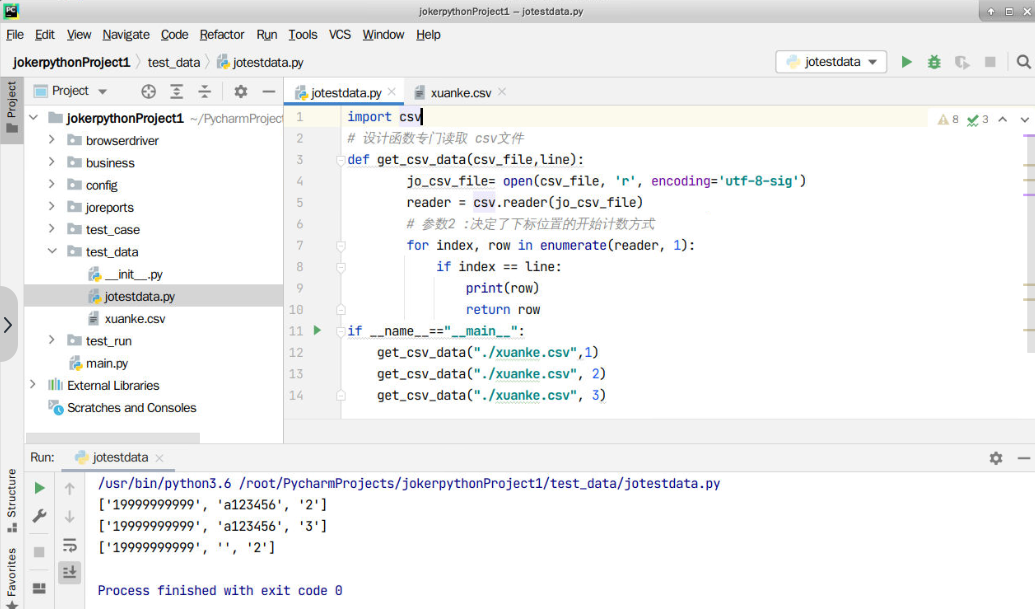Open the VCS menu
This screenshot has height=609, width=1035.
pos(340,34)
